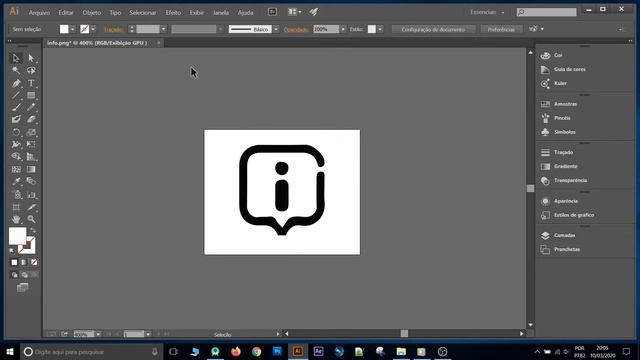The width and height of the screenshot is (640, 360).
Task: Open the Editar menu
Action: [x=66, y=13]
